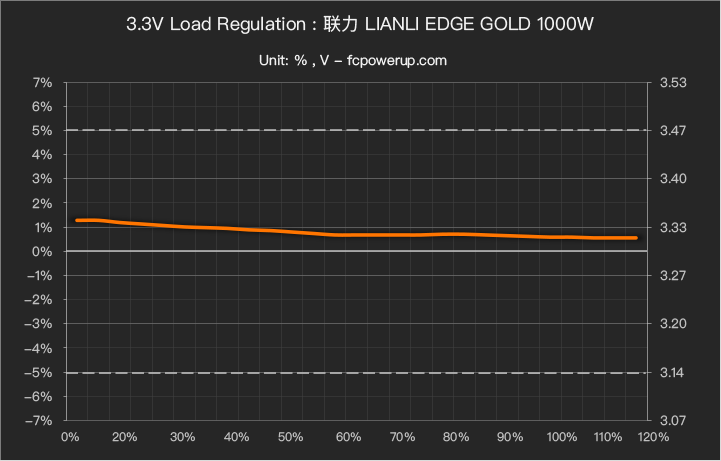Click the '50%' load axis label
This screenshot has height=461, width=721.
point(290,437)
